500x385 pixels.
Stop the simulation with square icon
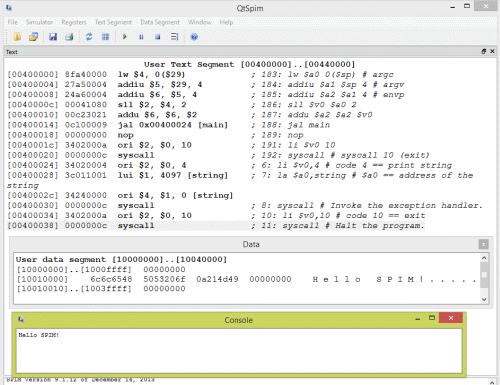158,37
